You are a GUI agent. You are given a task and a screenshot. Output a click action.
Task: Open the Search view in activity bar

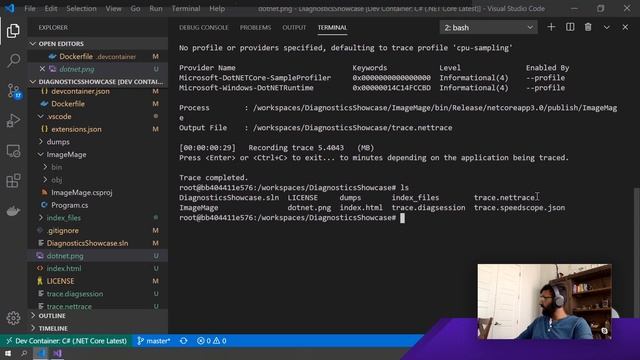13,60
